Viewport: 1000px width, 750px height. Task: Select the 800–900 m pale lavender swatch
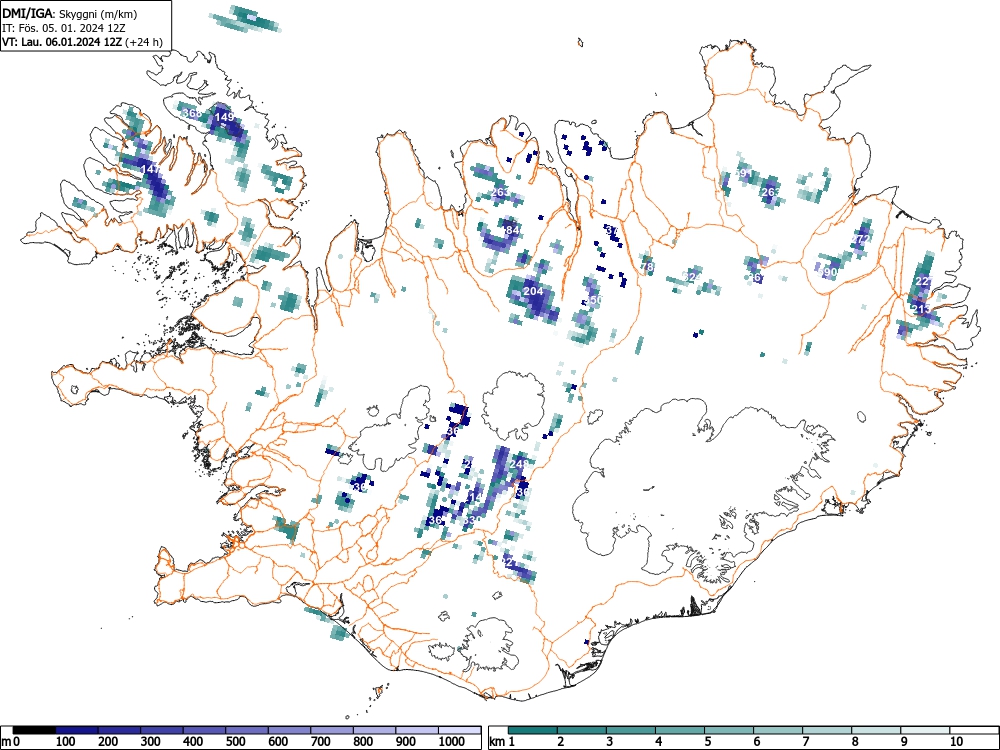point(374,730)
